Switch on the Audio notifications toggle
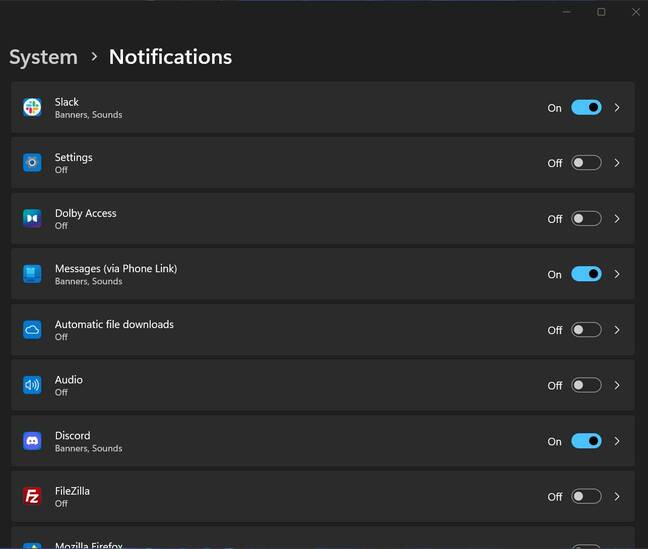The height and width of the screenshot is (549, 648). tap(586, 385)
